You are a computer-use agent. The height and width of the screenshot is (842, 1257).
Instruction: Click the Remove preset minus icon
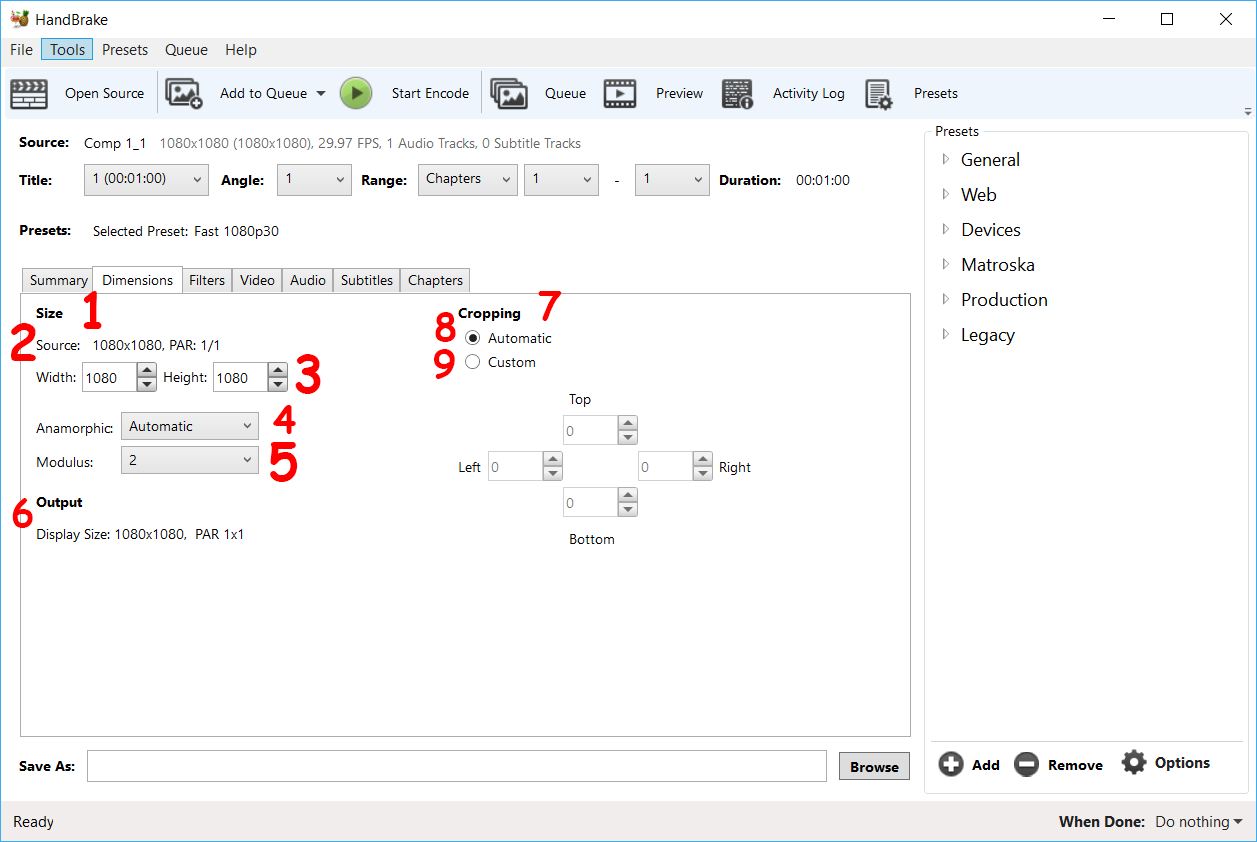point(1026,764)
